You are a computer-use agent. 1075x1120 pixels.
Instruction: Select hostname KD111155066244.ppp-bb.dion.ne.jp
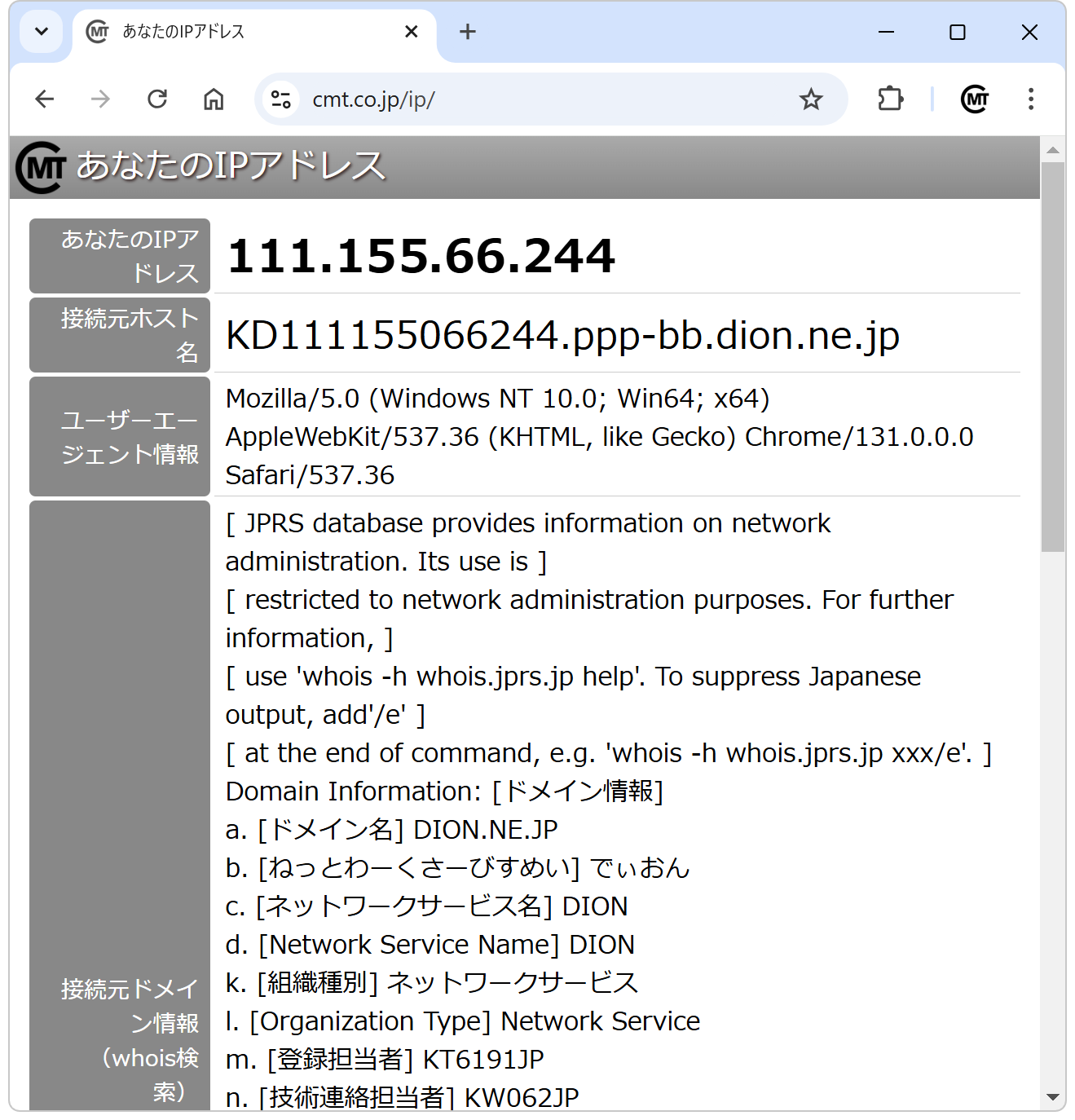point(562,335)
